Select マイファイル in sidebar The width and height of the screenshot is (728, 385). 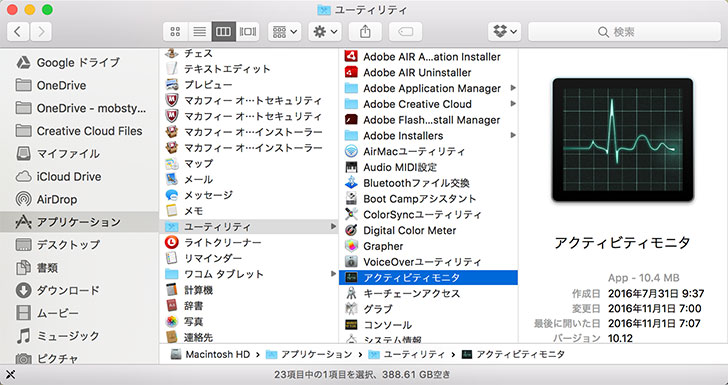[x=79, y=153]
